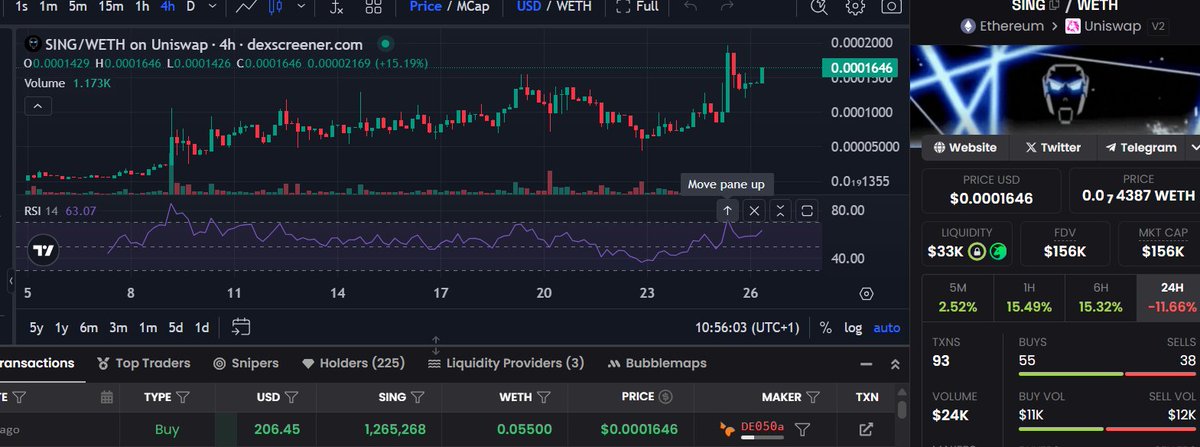Screen dimensions: 1200x447
Task: Select the 4h timeframe
Action: click(x=166, y=6)
